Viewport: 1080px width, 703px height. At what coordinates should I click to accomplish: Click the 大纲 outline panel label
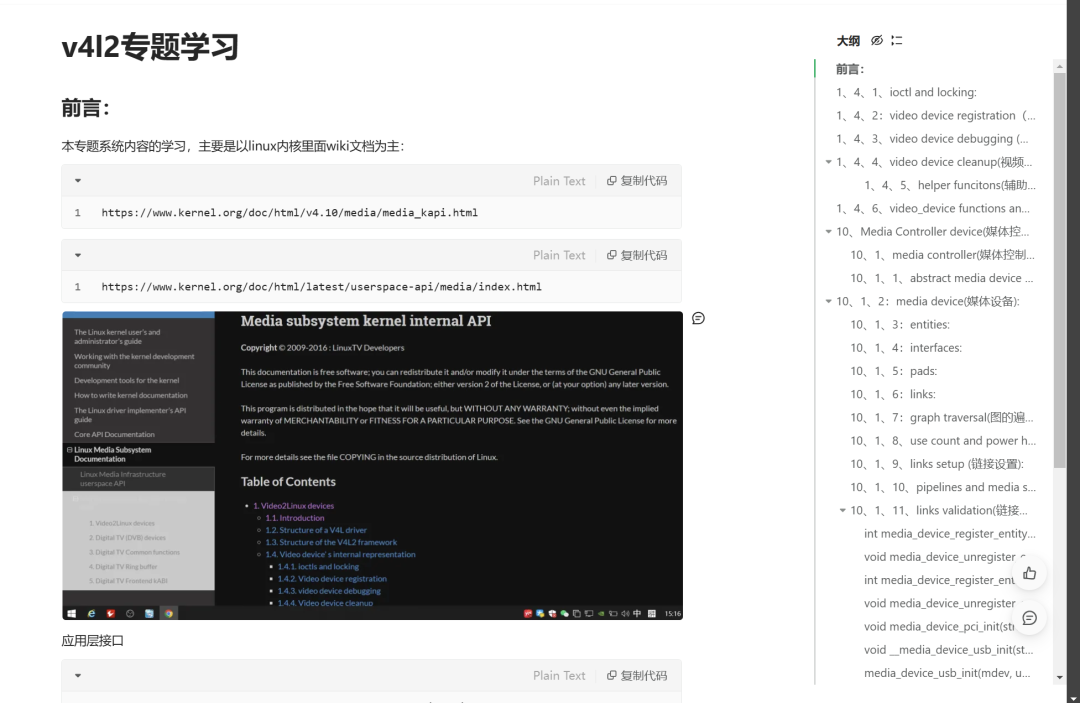(x=848, y=41)
